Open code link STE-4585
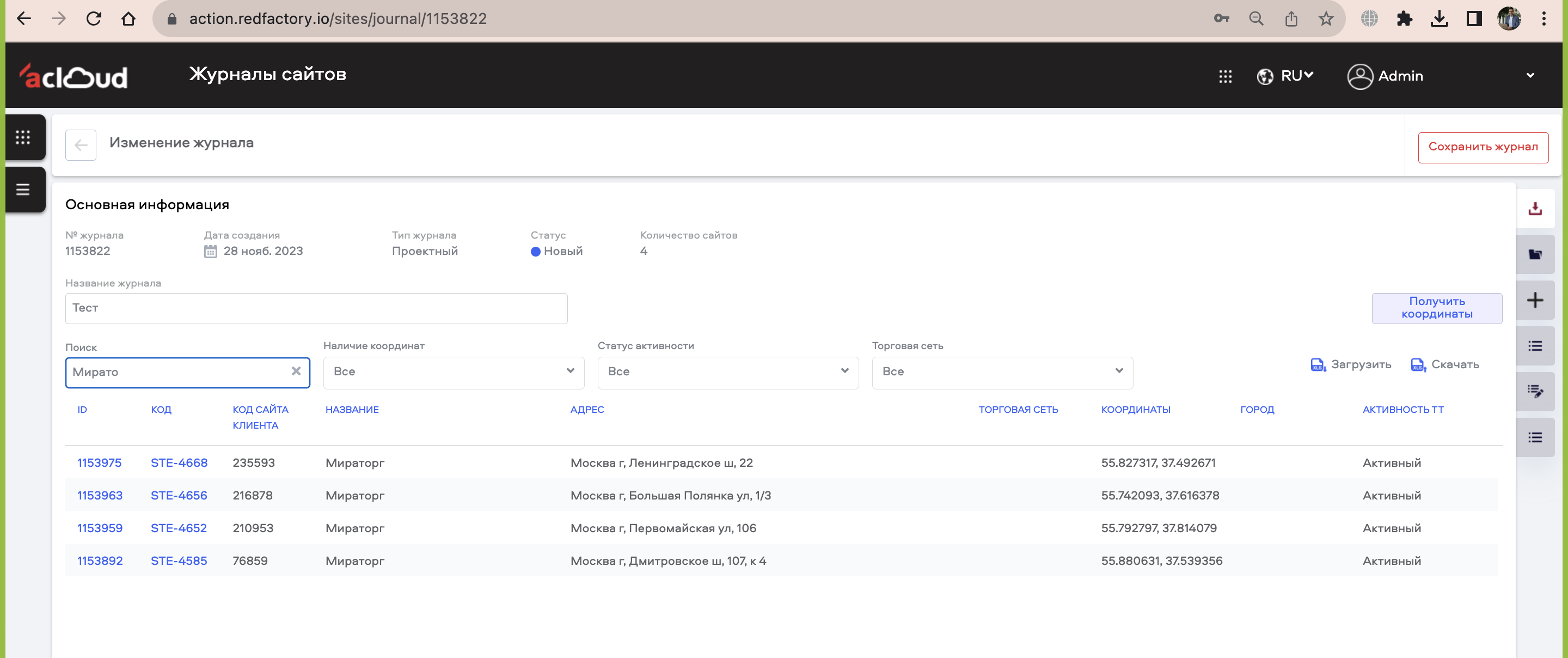 coord(179,561)
